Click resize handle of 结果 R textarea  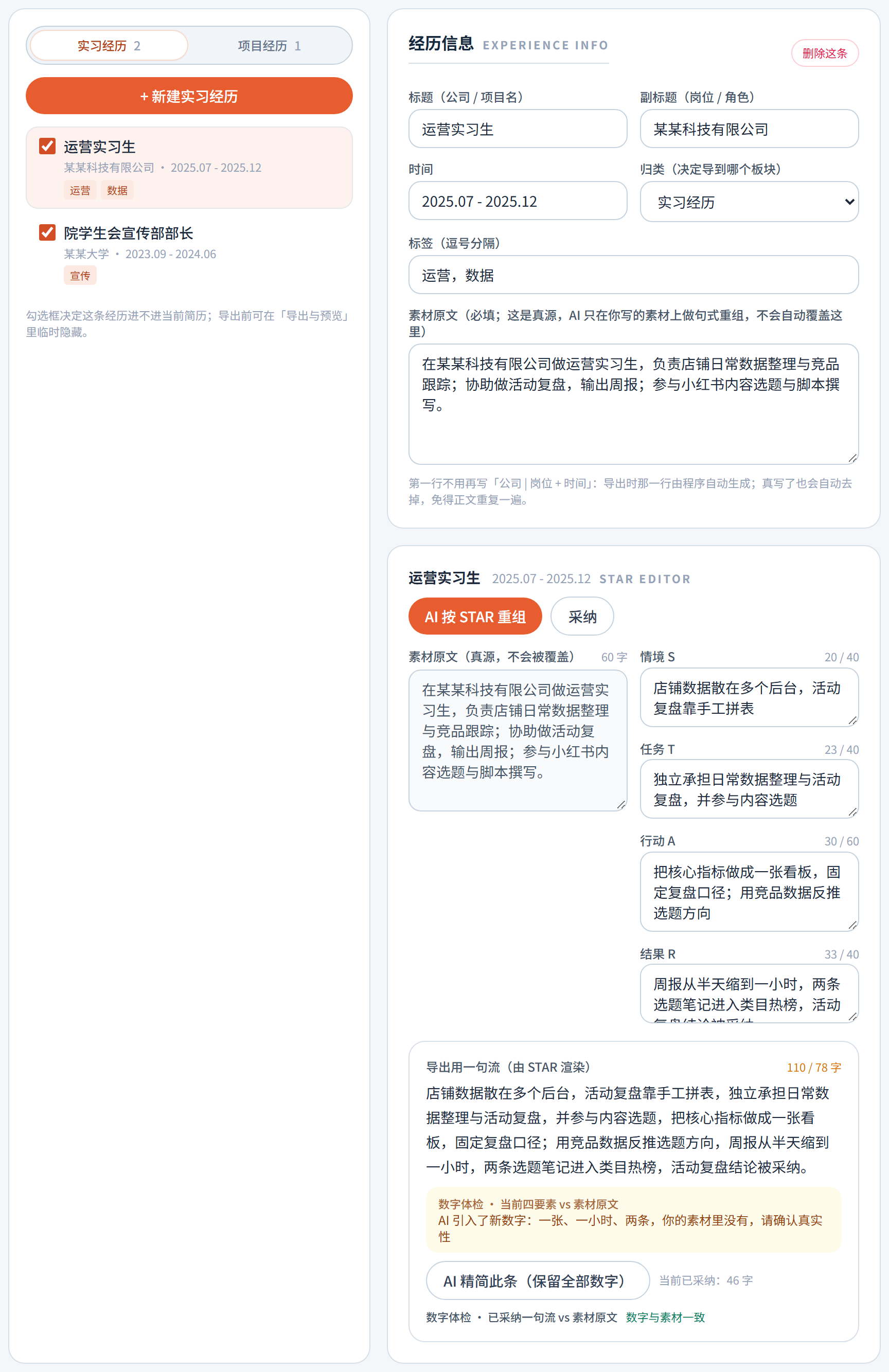852,1017
